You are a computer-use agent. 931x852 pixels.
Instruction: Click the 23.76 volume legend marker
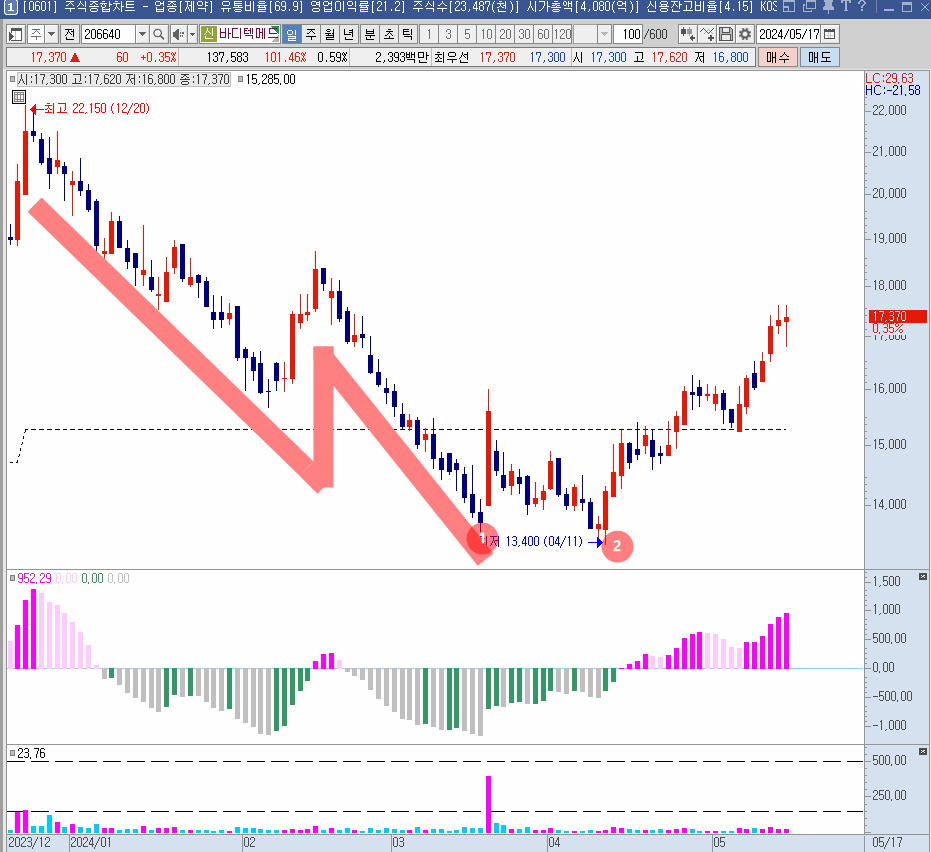click(x=12, y=753)
